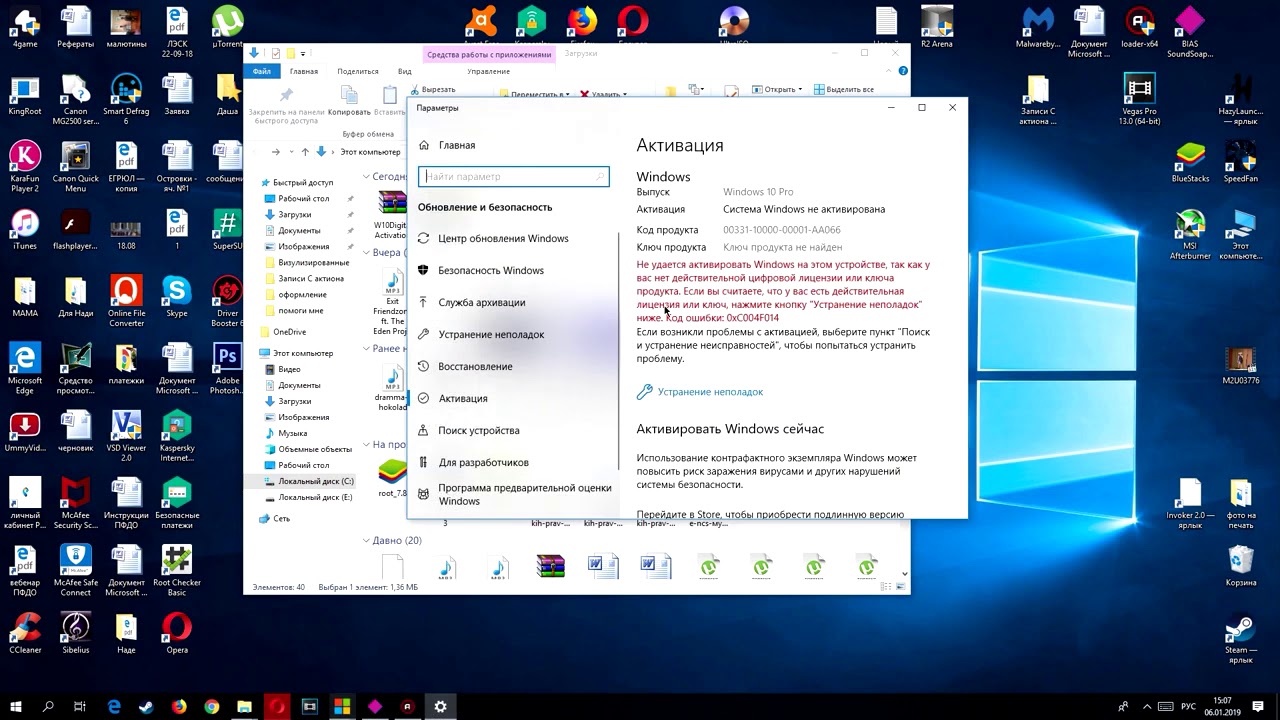Image resolution: width=1280 pixels, height=720 pixels.
Task: Open Программа предварительной оценки Windows
Action: [x=515, y=494]
